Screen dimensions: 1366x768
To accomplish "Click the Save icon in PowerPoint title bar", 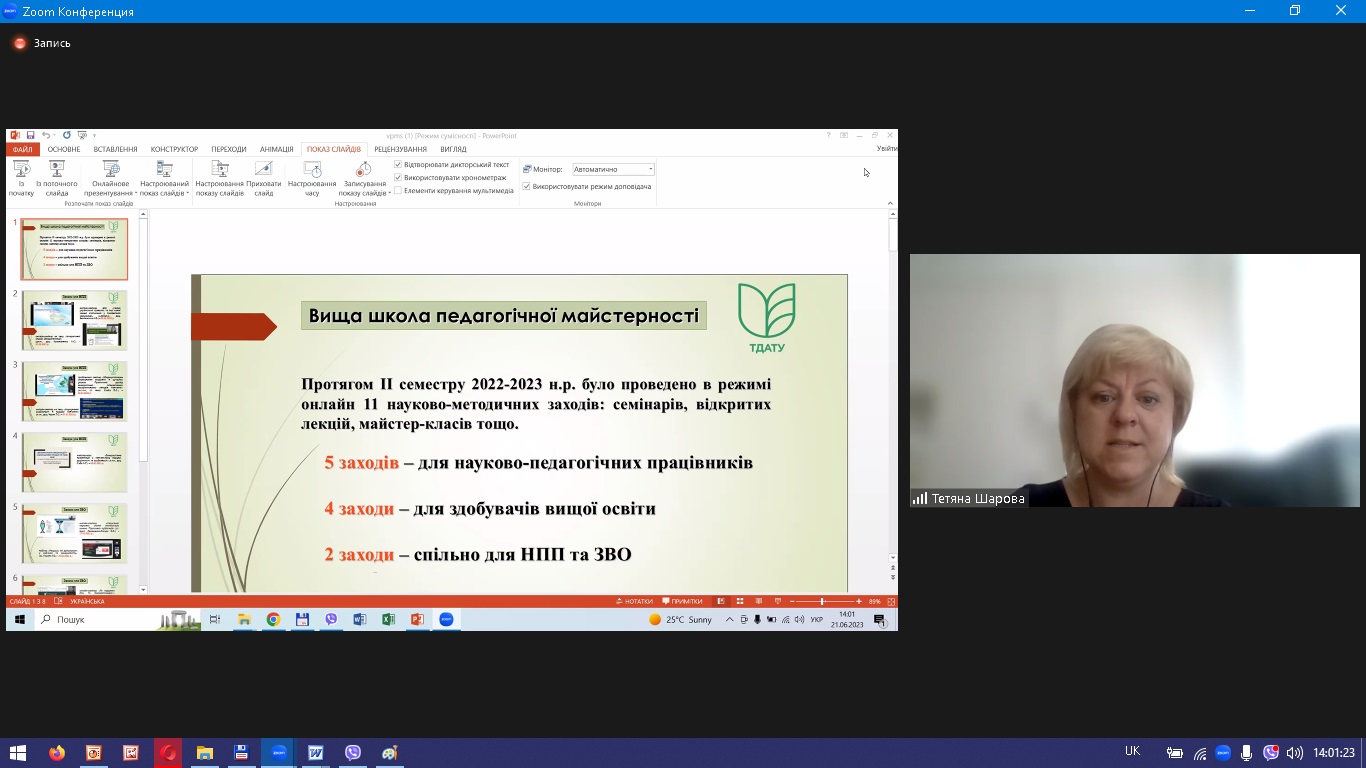I will click(x=31, y=135).
